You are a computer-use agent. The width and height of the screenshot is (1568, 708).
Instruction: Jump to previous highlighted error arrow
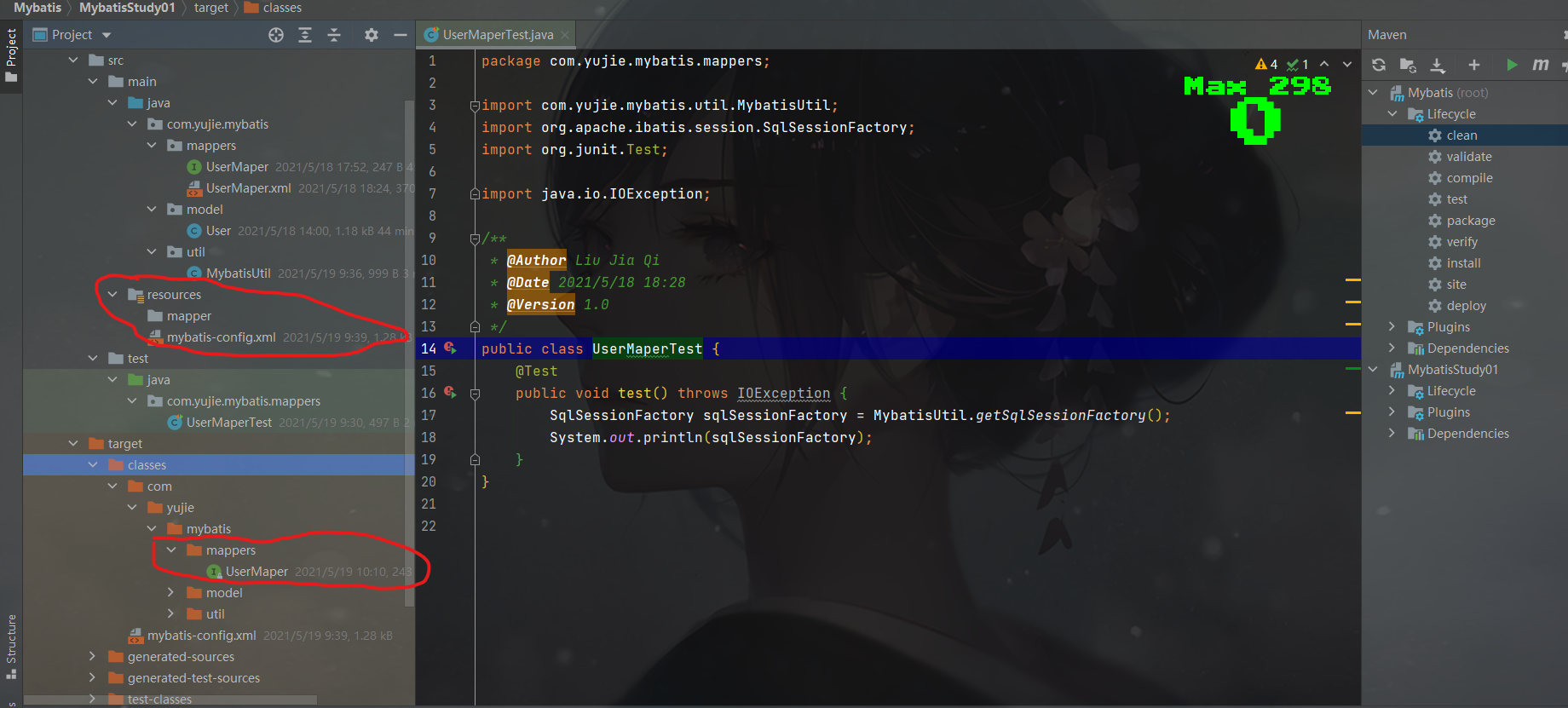pos(1324,64)
